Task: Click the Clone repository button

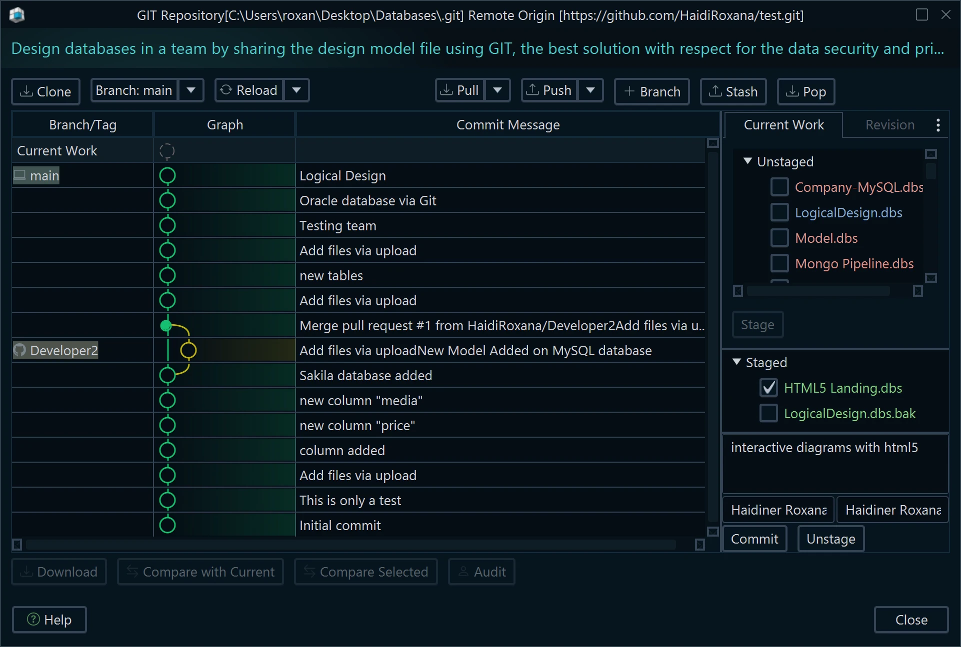Action: 46,91
